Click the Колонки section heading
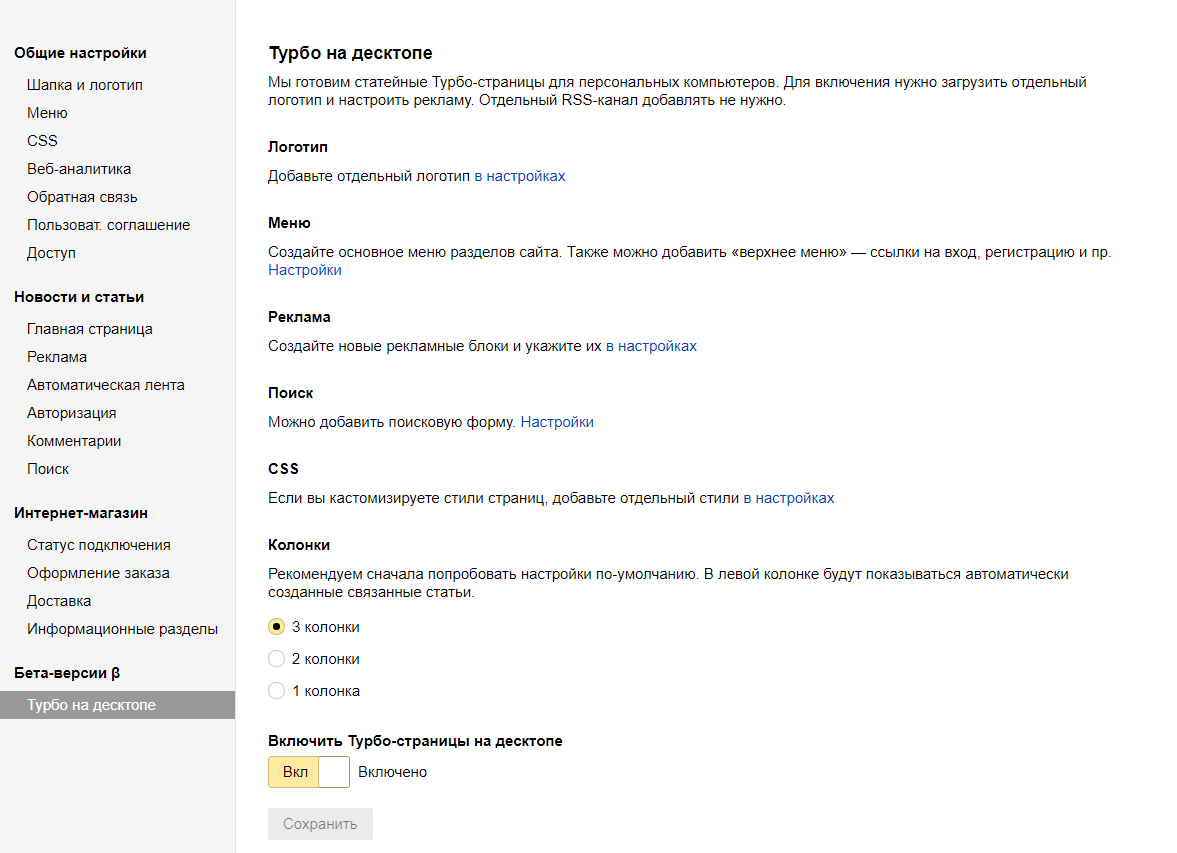 coord(299,545)
